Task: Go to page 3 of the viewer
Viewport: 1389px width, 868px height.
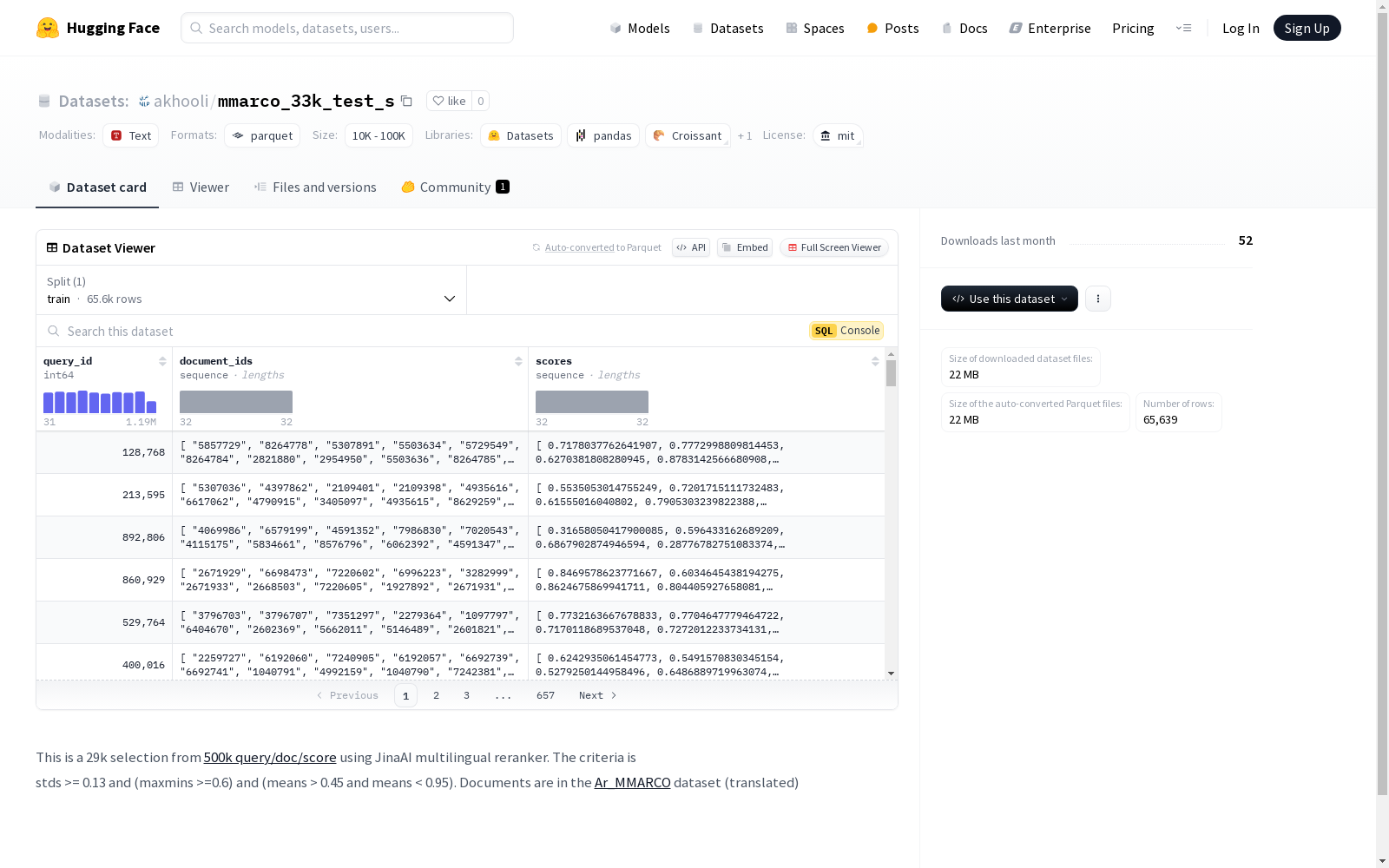Action: pyautogui.click(x=466, y=695)
